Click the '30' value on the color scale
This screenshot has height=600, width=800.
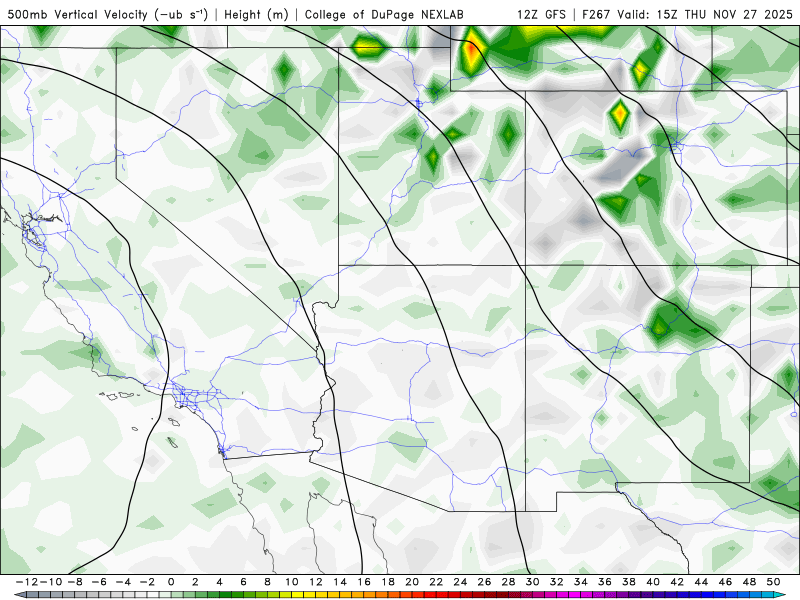point(533,582)
